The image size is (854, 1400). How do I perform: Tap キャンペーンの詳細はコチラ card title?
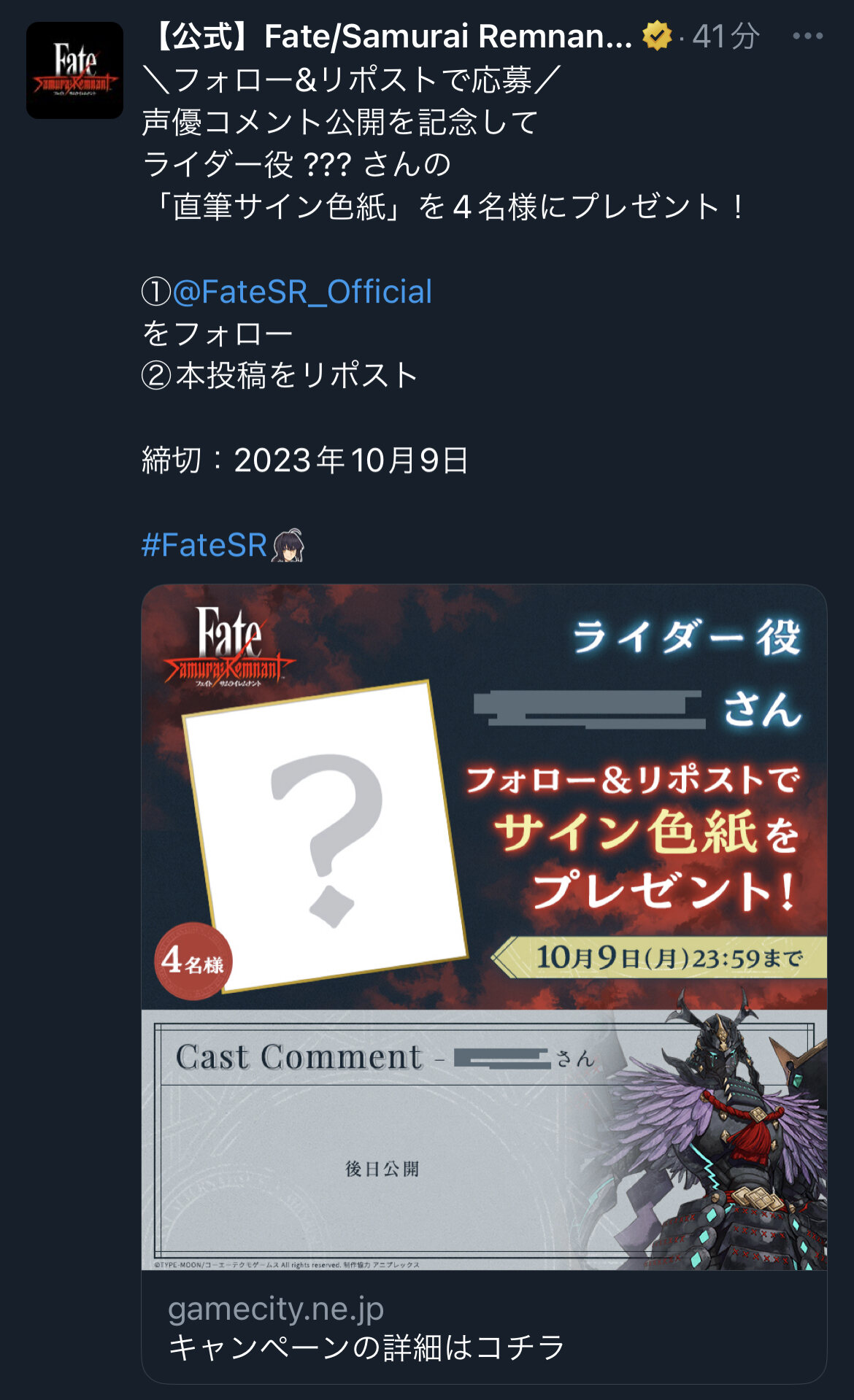pyautogui.click(x=367, y=1347)
